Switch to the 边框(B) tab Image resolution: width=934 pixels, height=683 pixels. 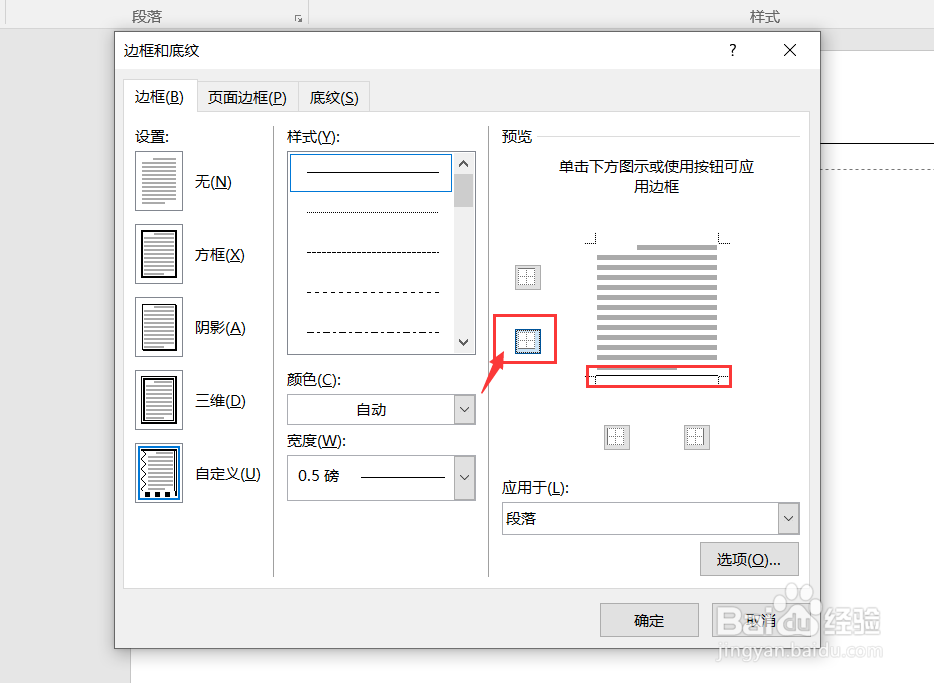coord(159,97)
